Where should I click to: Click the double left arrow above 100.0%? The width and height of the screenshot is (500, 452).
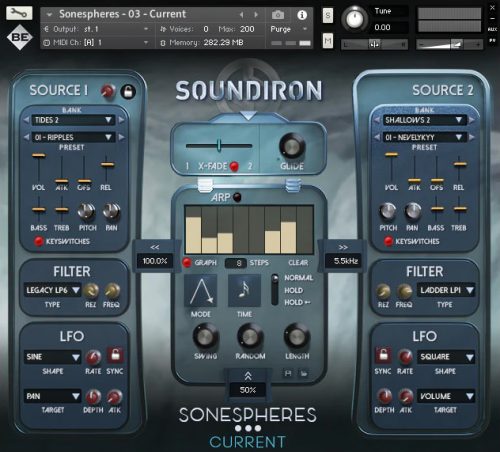tap(155, 247)
